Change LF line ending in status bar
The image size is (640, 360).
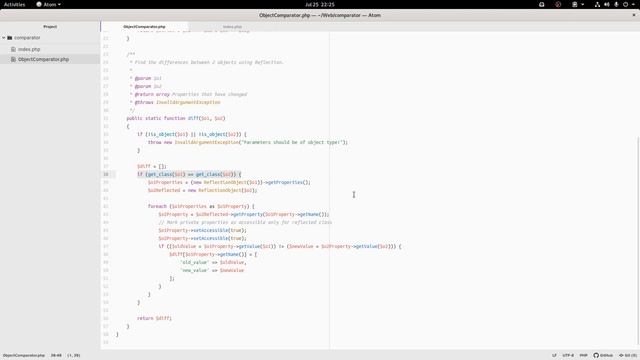tap(554, 356)
